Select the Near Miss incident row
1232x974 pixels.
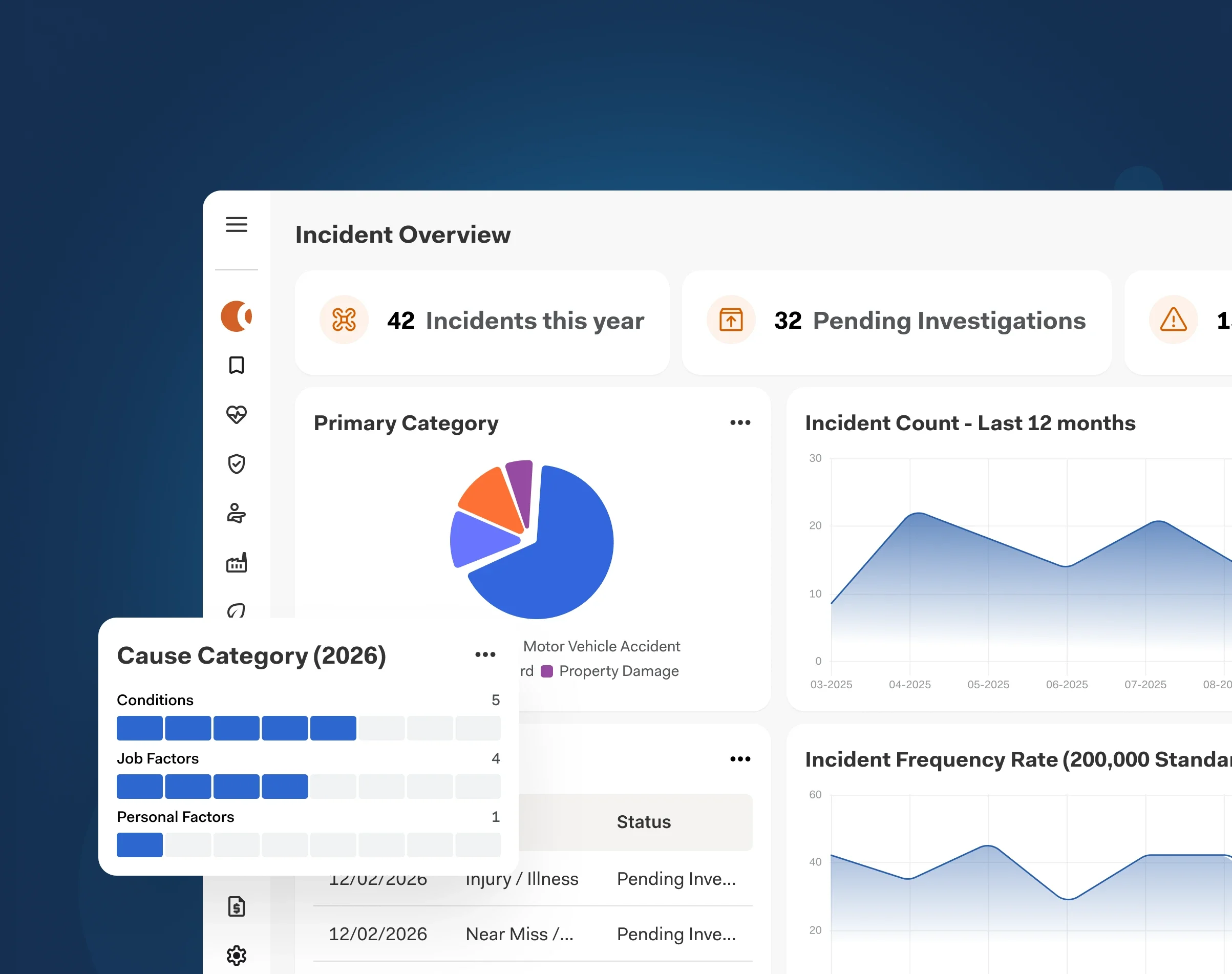coord(519,934)
